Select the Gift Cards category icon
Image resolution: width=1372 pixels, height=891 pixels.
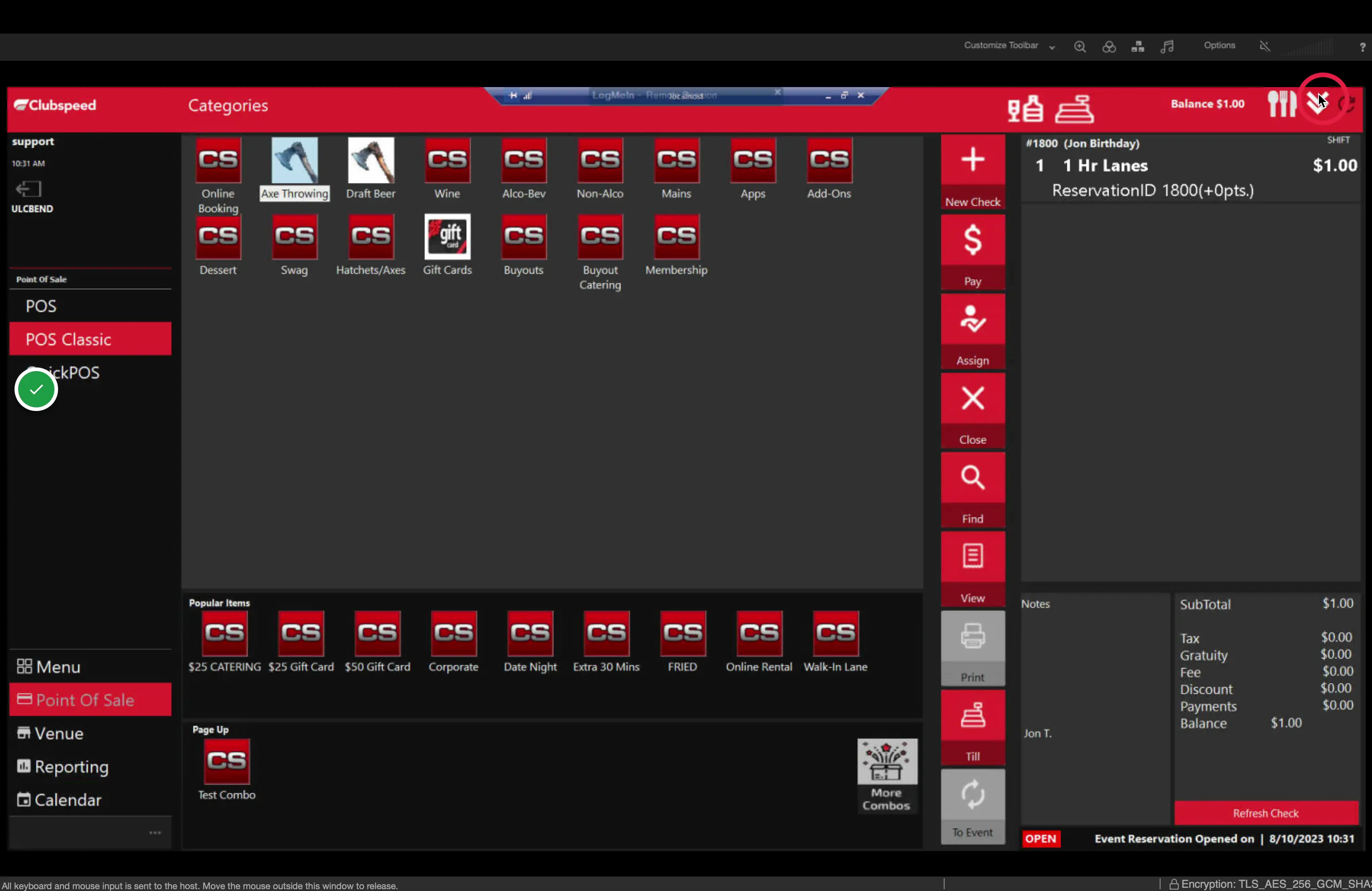point(447,237)
